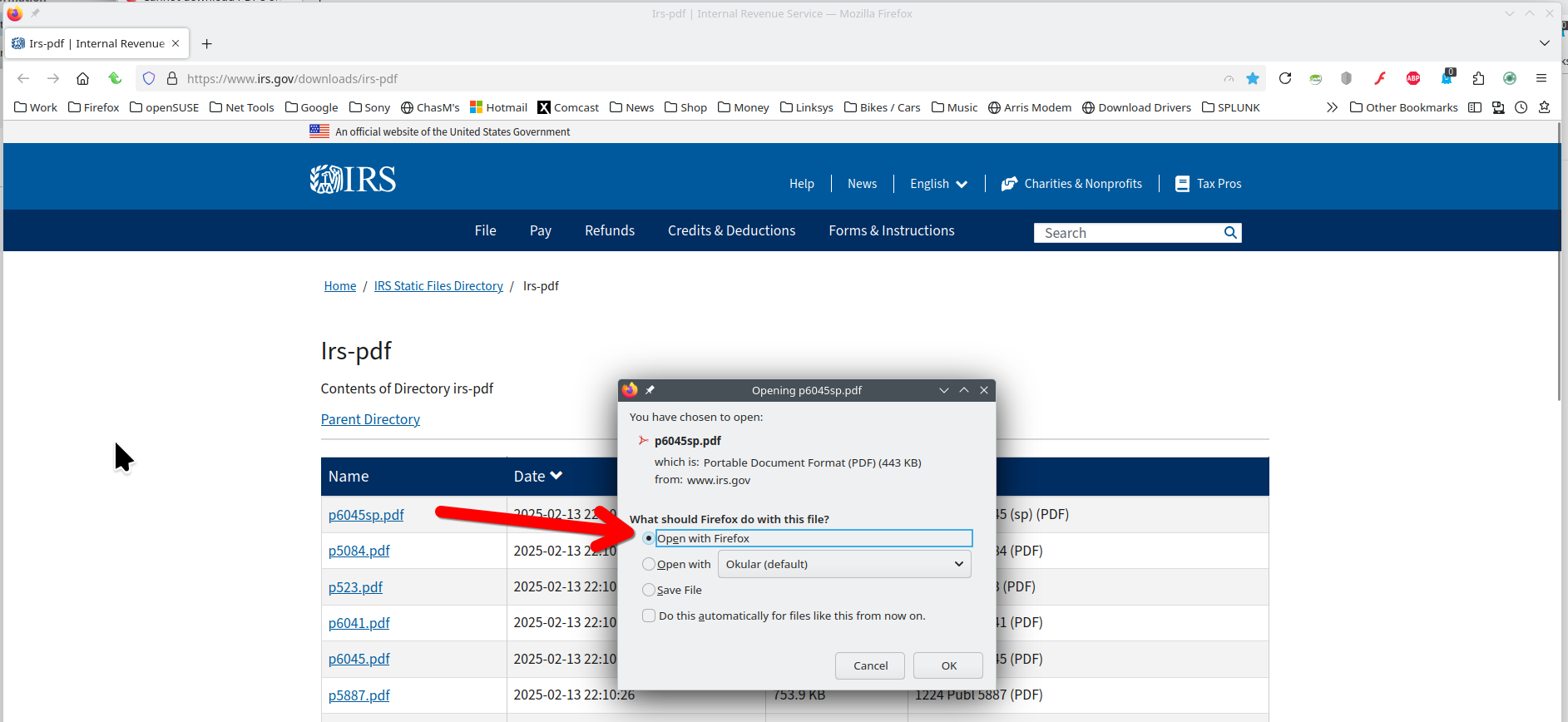Open the Bikes / Cars bookmarks folder
The height and width of the screenshot is (722, 1568).
click(x=883, y=107)
